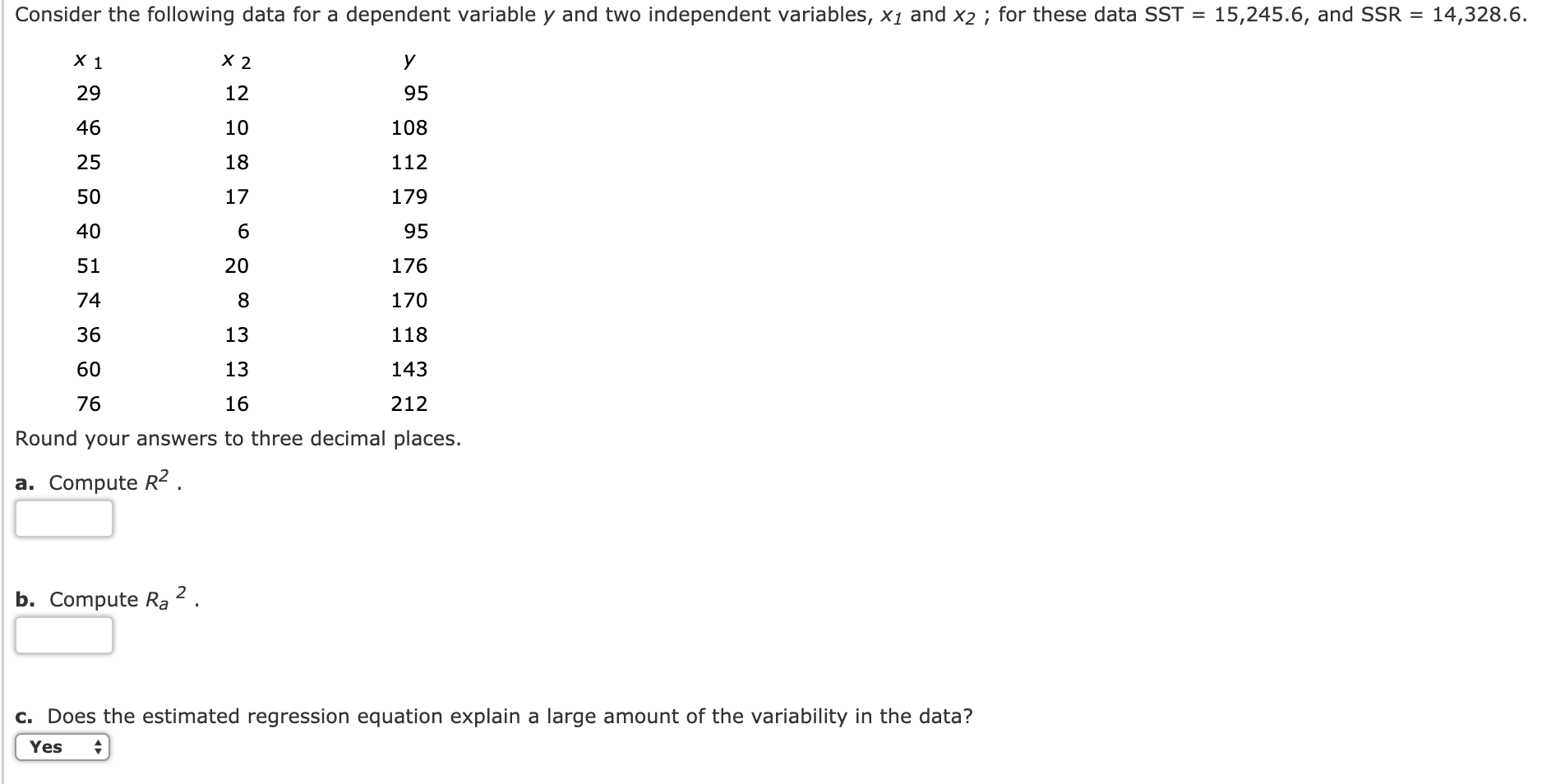Place cursor in the R² answer field

click(x=63, y=519)
